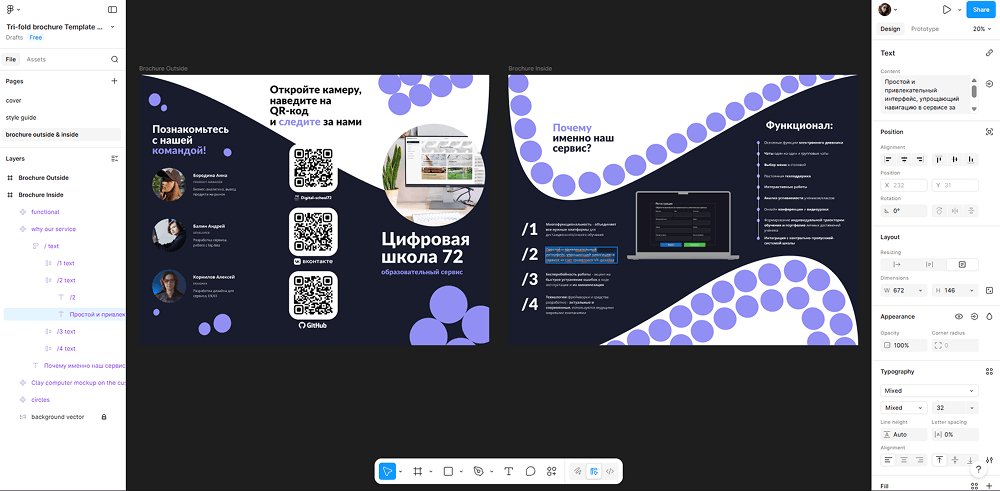Click the collapse layers icon
Screen dimensions: 1000x491
[x=114, y=158]
